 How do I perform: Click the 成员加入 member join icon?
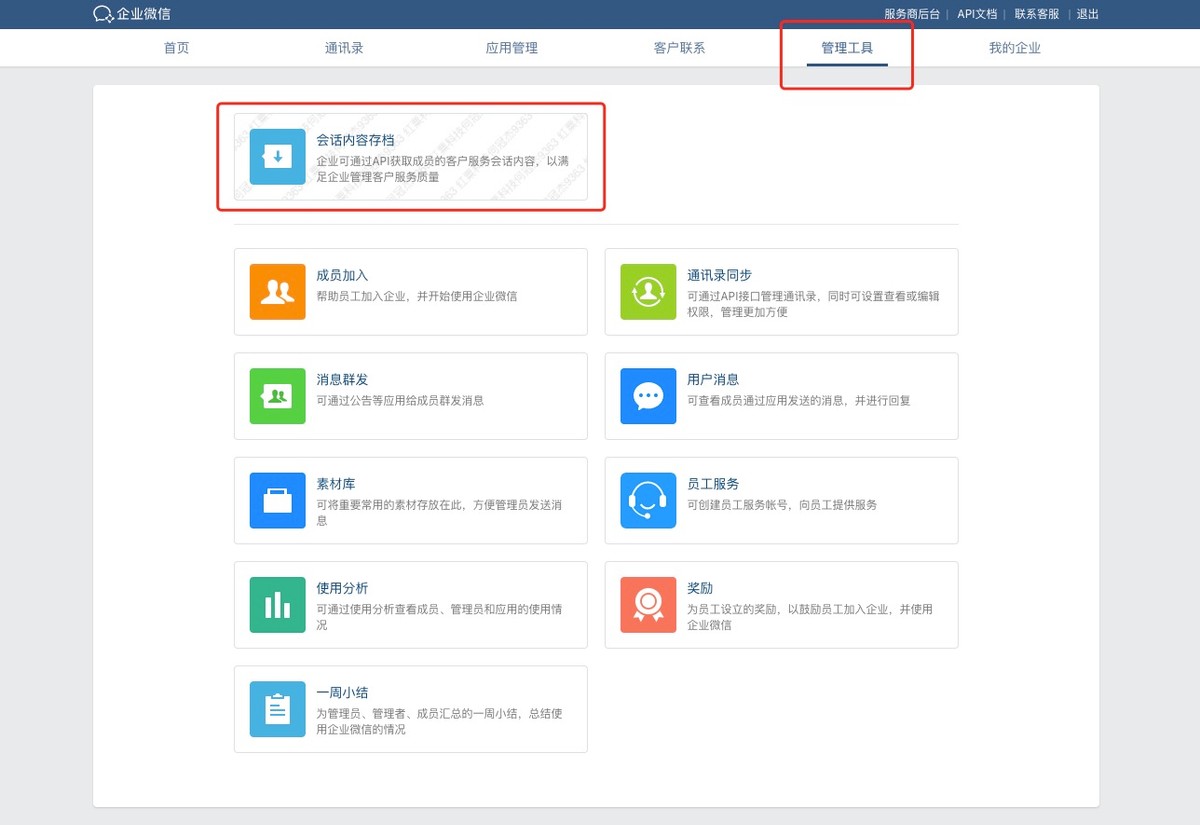tap(276, 291)
